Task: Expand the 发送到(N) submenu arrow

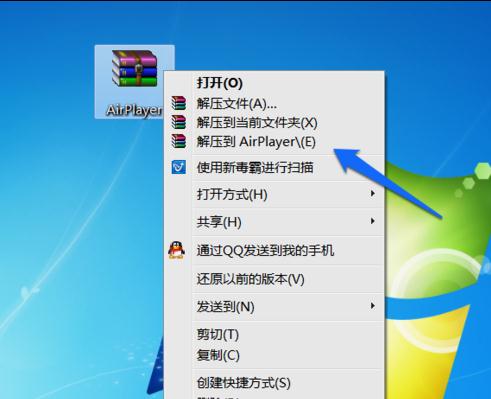Action: pos(373,306)
